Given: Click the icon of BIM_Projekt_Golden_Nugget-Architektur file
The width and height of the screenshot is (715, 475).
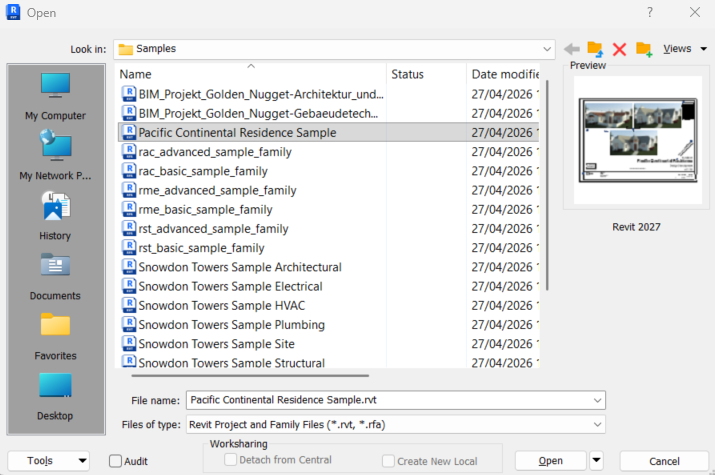Looking at the screenshot, I should pos(130,94).
